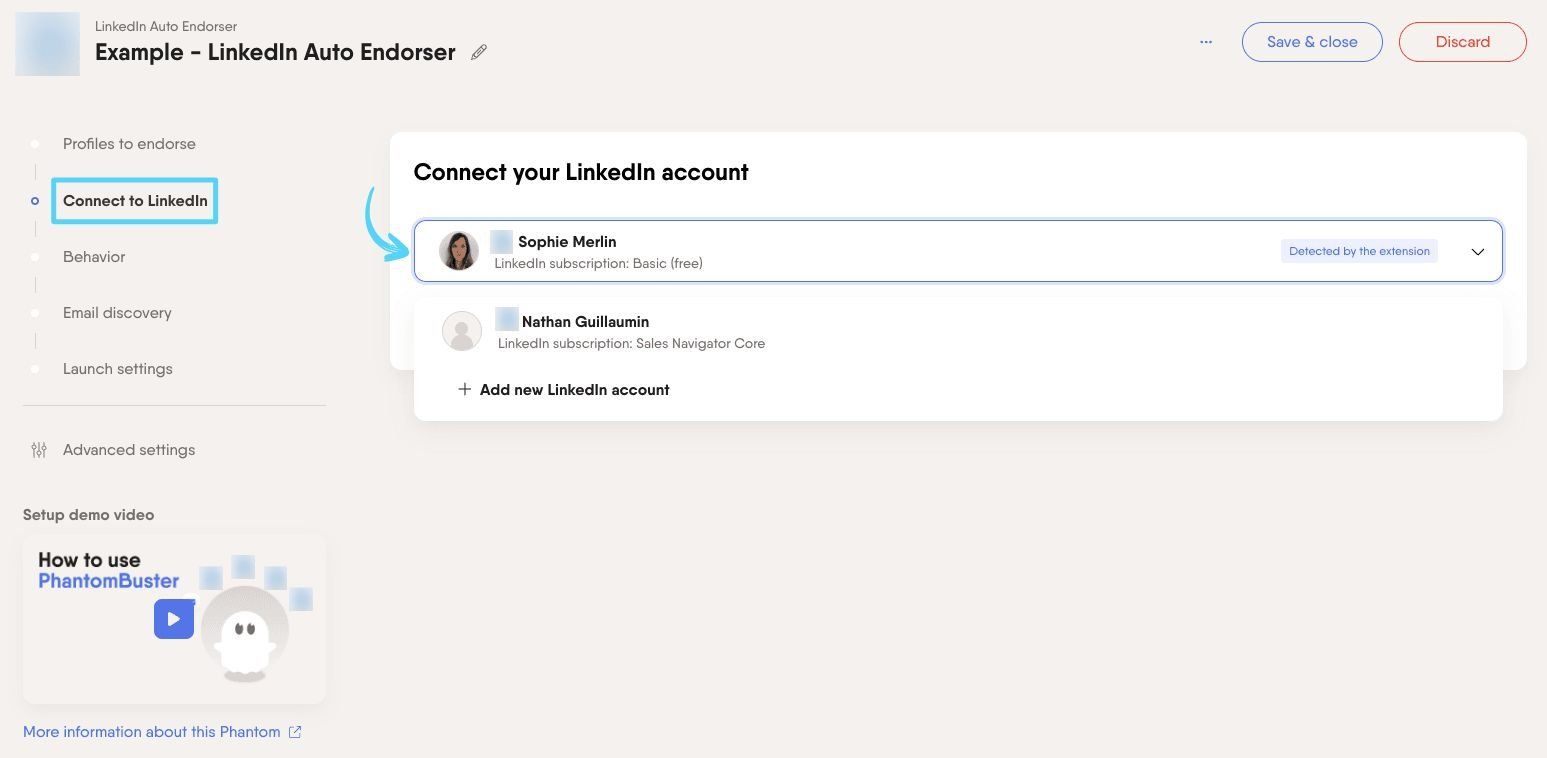The height and width of the screenshot is (758, 1547).
Task: Collapse the LinkedIn account dropdown chevron
Action: 1477,252
